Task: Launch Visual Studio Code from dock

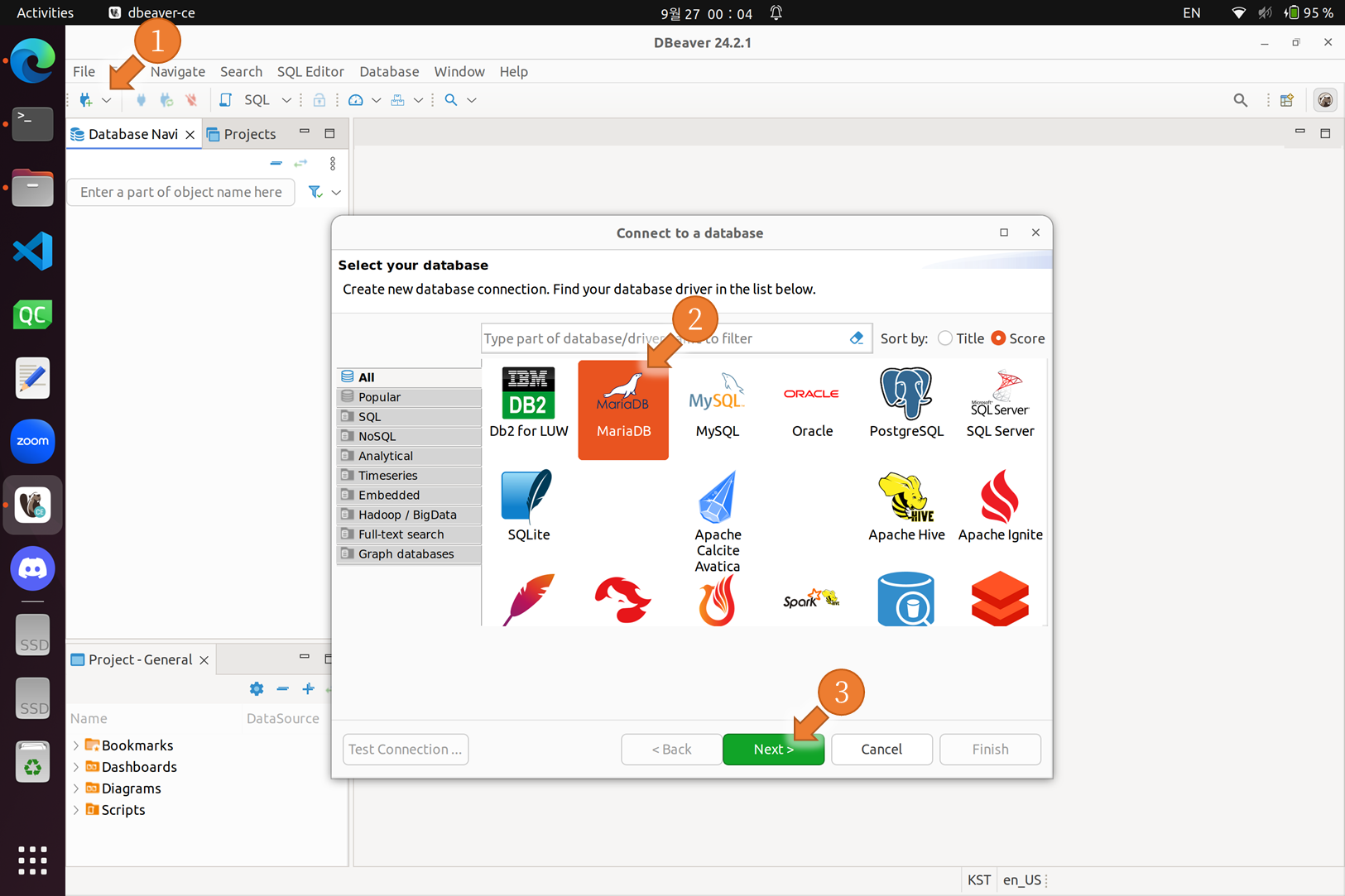Action: click(32, 251)
